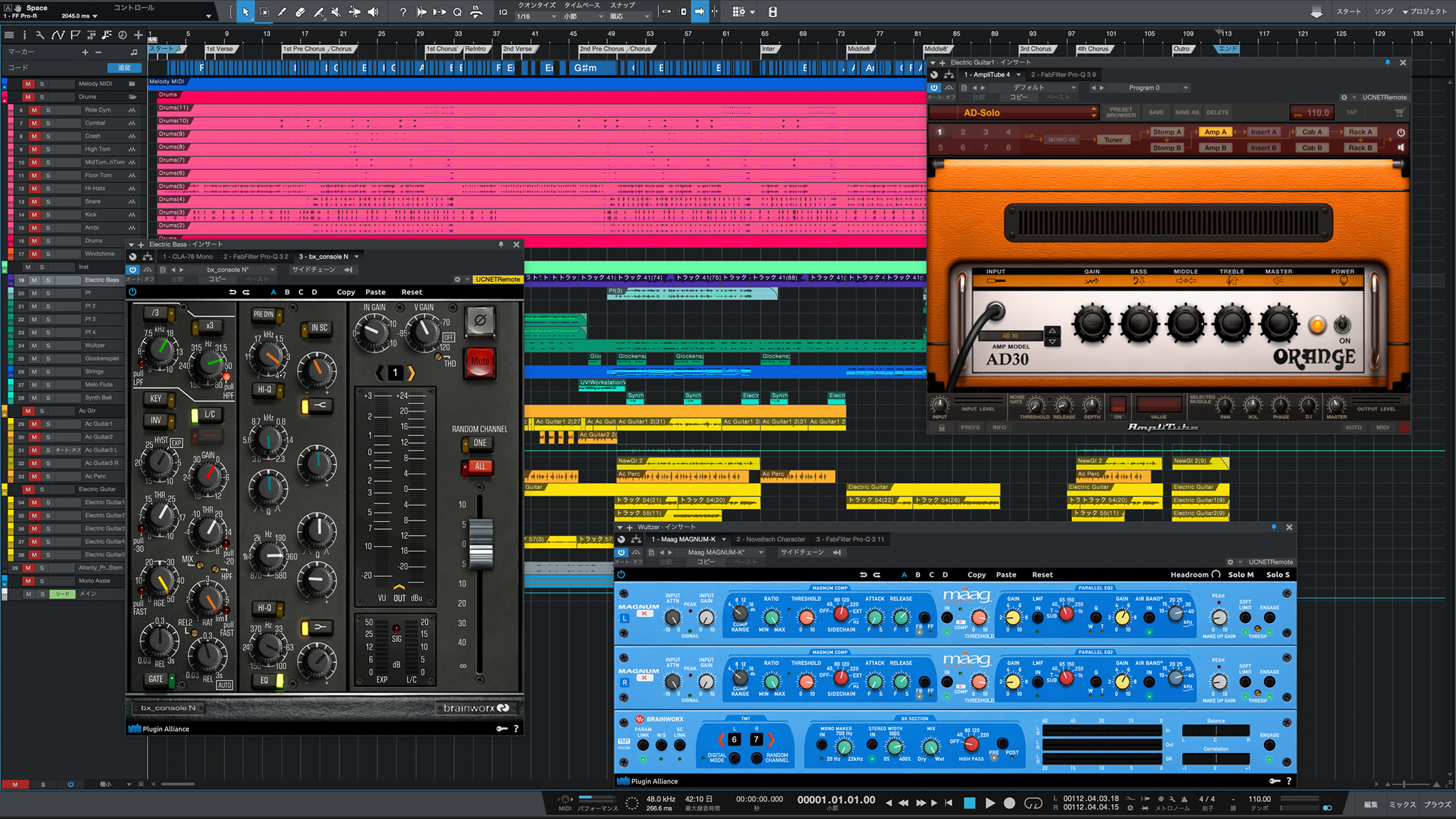The width and height of the screenshot is (1456, 819).
Task: Click DELETE in AmpliTube preset bar
Action: (x=1217, y=112)
